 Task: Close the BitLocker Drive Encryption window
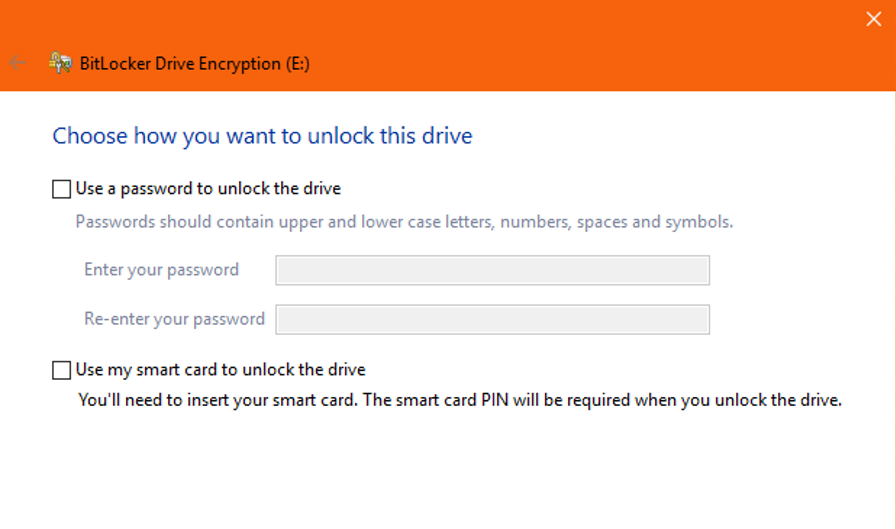pos(873,19)
